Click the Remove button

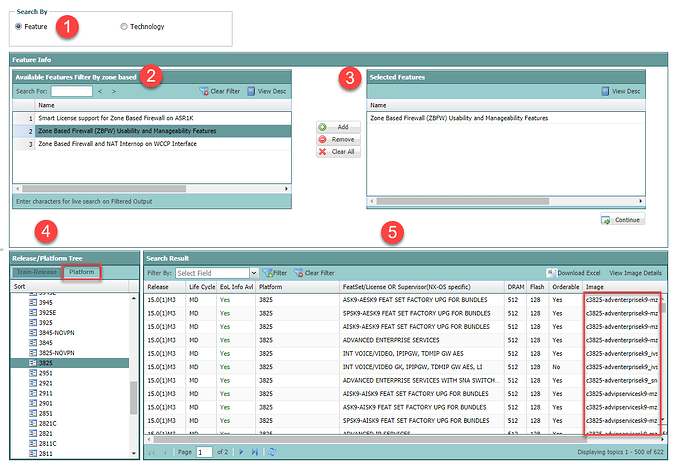[x=338, y=139]
